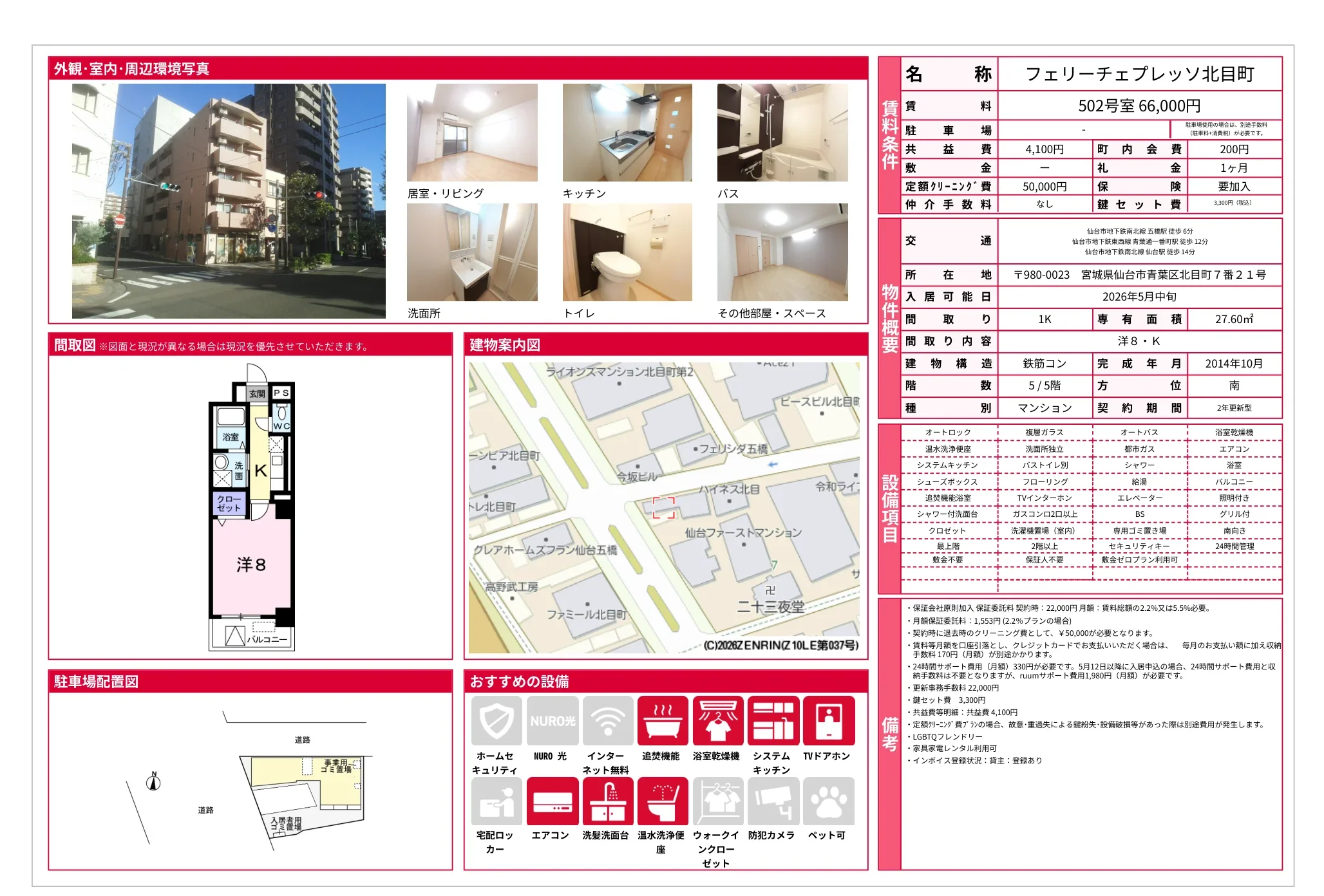Click the red property marker on map
Screen dimensions: 1324x896
point(664,507)
